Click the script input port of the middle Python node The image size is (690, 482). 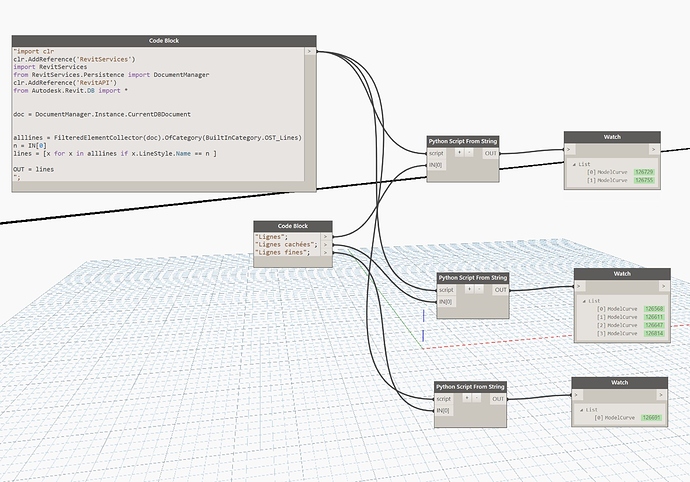[x=448, y=289]
